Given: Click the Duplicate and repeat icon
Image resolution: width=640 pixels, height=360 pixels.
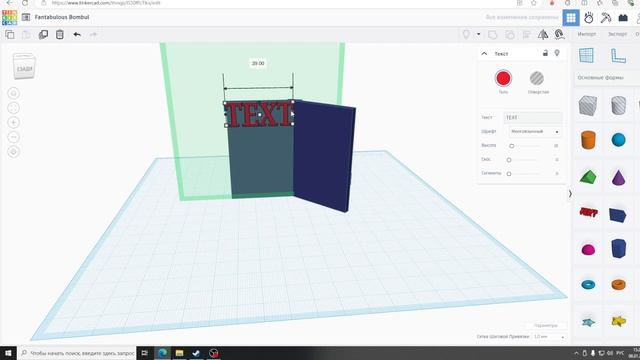Looking at the screenshot, I should 43,35.
